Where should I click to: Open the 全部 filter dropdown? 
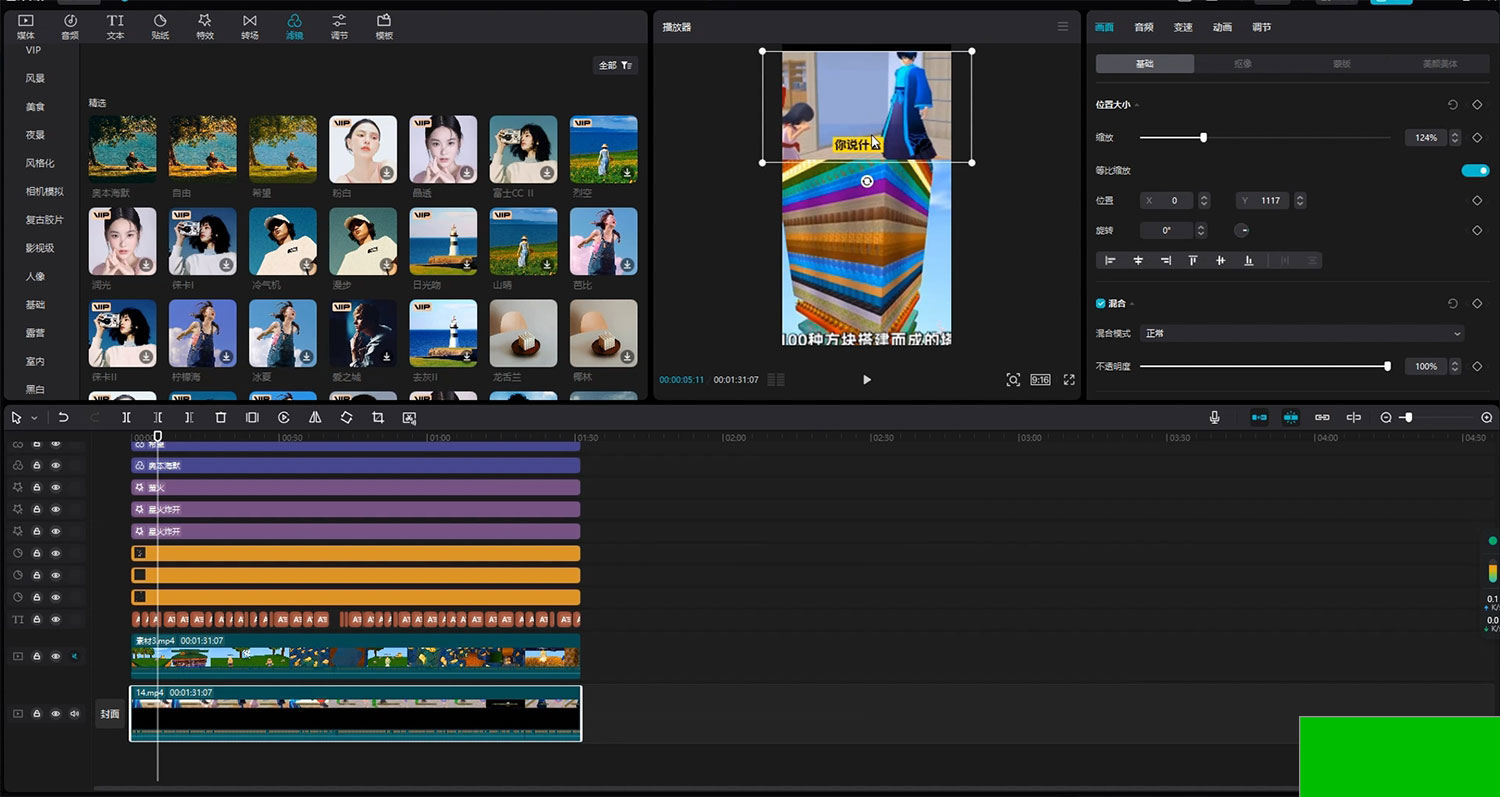615,65
